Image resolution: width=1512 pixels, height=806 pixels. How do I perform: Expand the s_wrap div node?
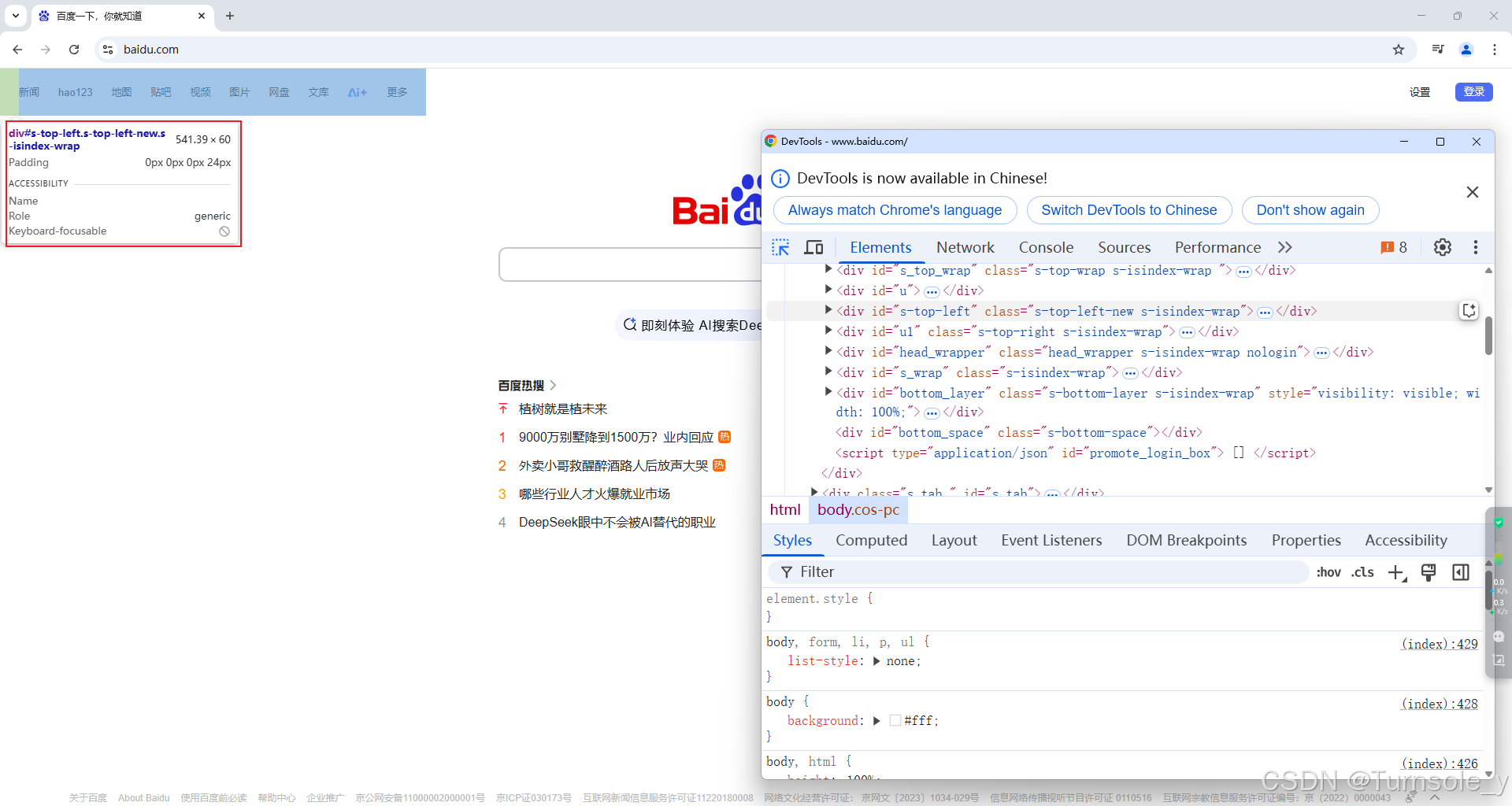pyautogui.click(x=828, y=372)
